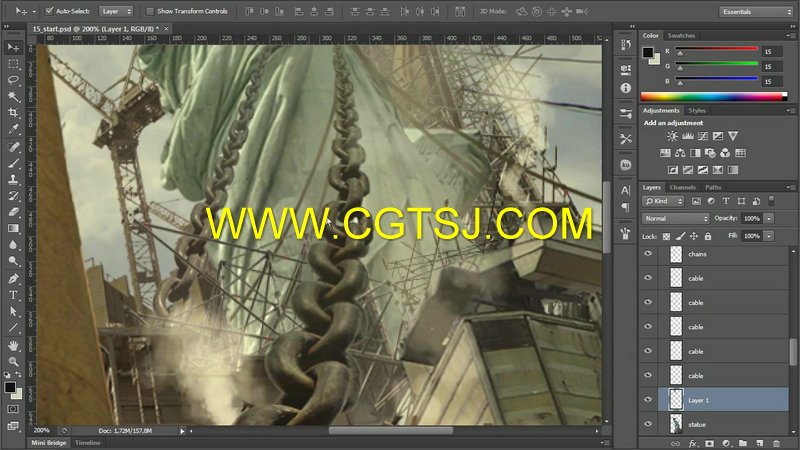This screenshot has height=450, width=800.
Task: Select the Path Selection tool
Action: pos(13,312)
